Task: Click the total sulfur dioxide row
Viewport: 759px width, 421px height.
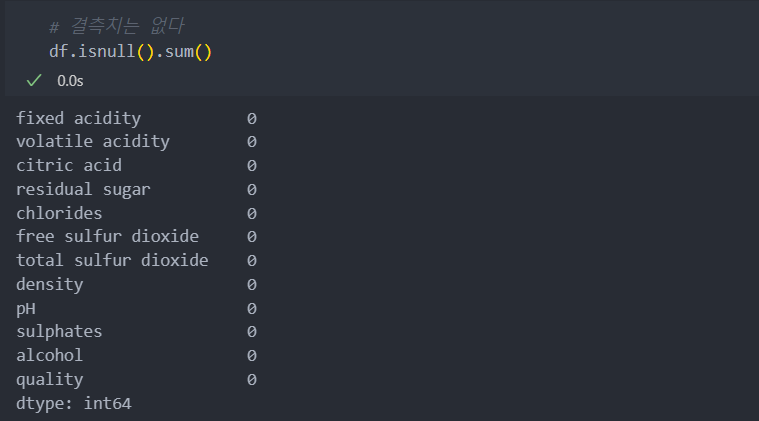Action: (137, 260)
